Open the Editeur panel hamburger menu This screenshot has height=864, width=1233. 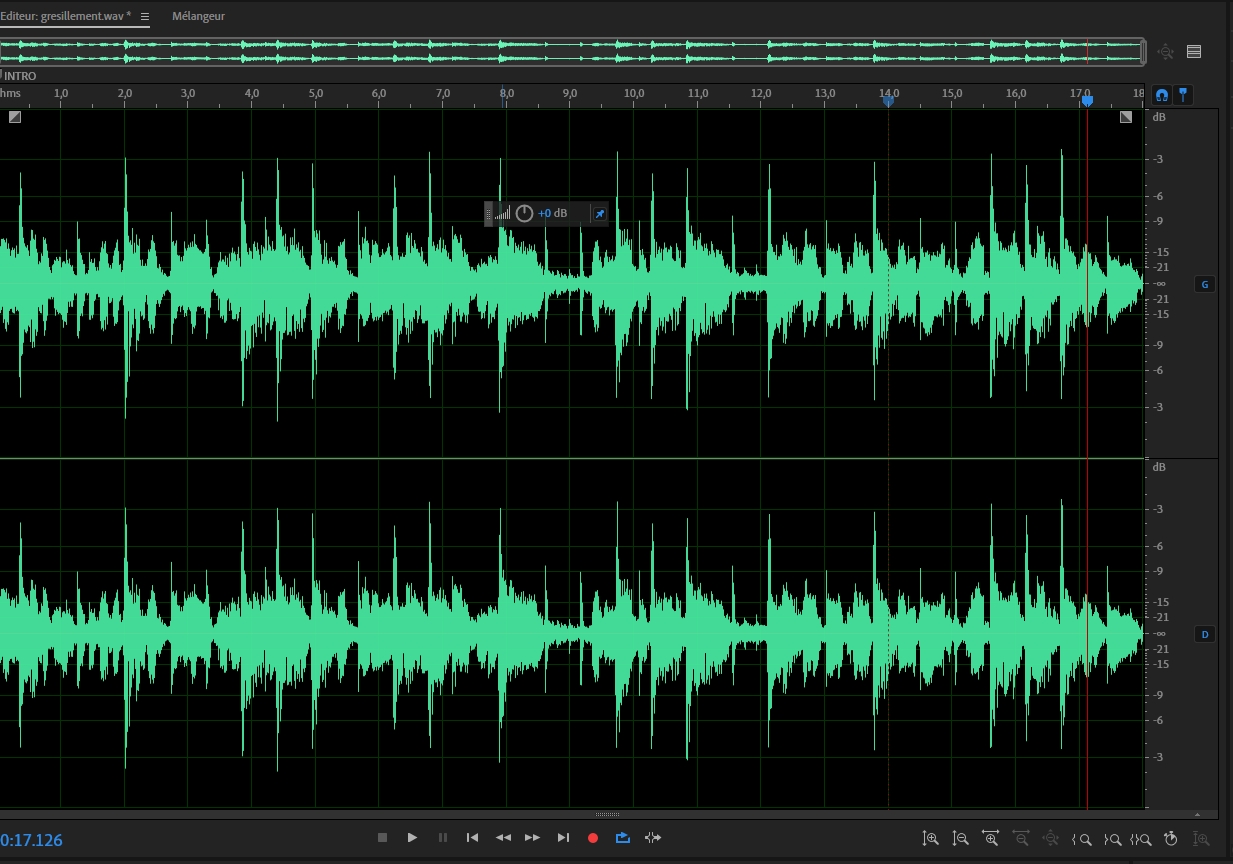pyautogui.click(x=145, y=17)
